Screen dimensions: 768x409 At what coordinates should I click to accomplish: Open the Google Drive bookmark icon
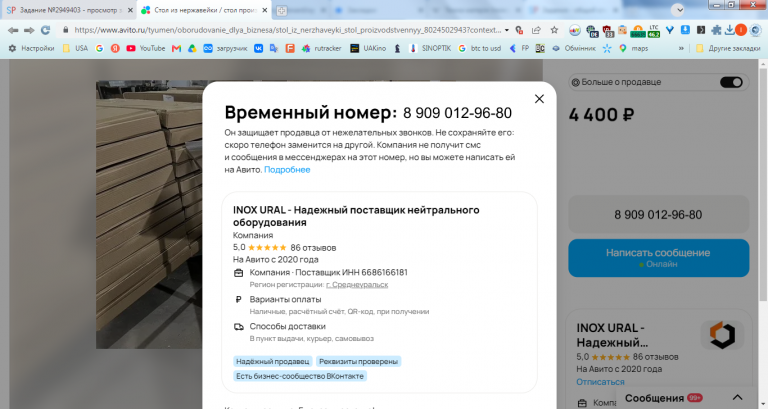192,48
